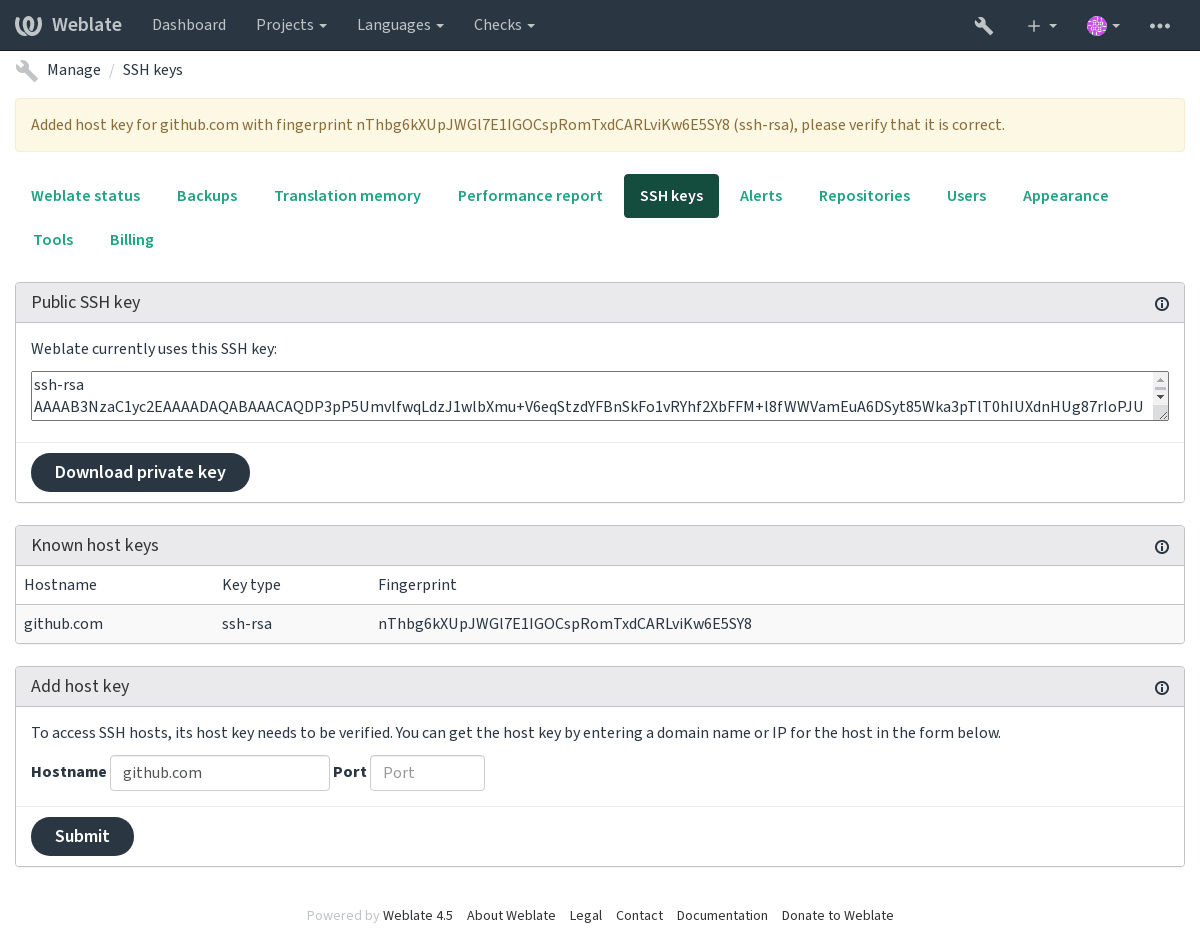Image resolution: width=1200 pixels, height=933 pixels.
Task: Switch to Appearance tab
Action: 1065,196
